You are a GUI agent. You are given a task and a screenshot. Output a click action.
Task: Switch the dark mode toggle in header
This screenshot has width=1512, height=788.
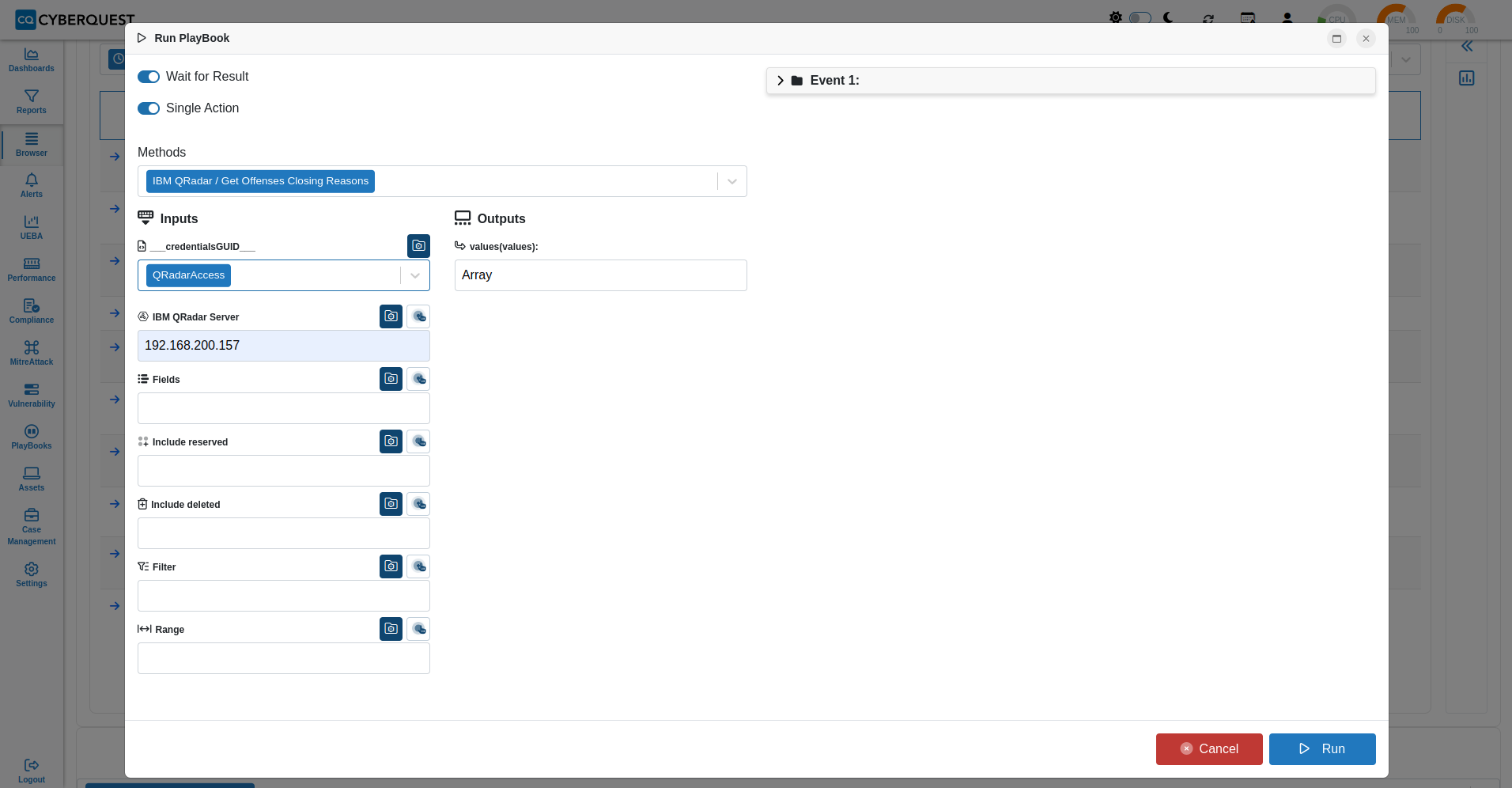coord(1140,17)
